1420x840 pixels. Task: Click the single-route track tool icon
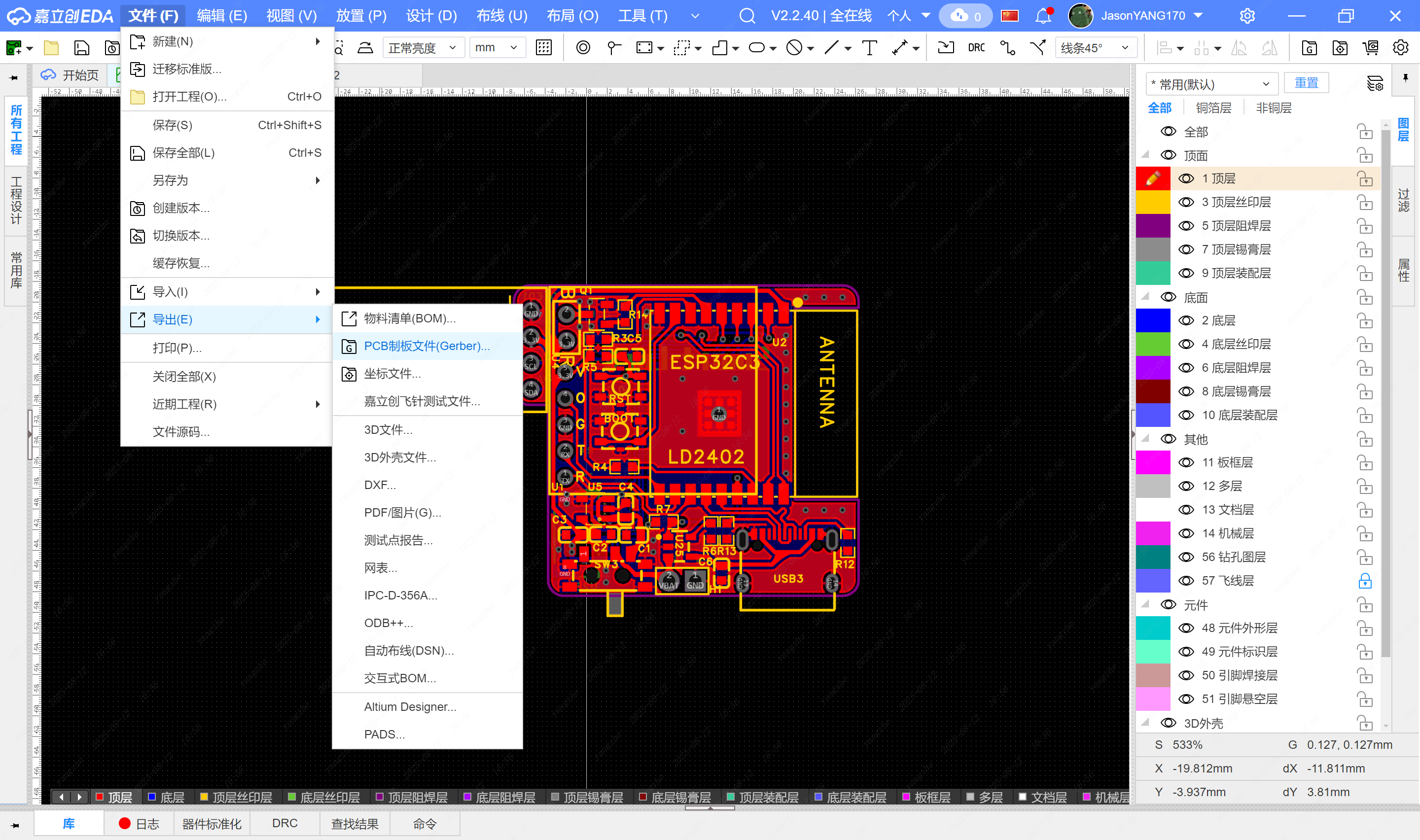click(1007, 48)
